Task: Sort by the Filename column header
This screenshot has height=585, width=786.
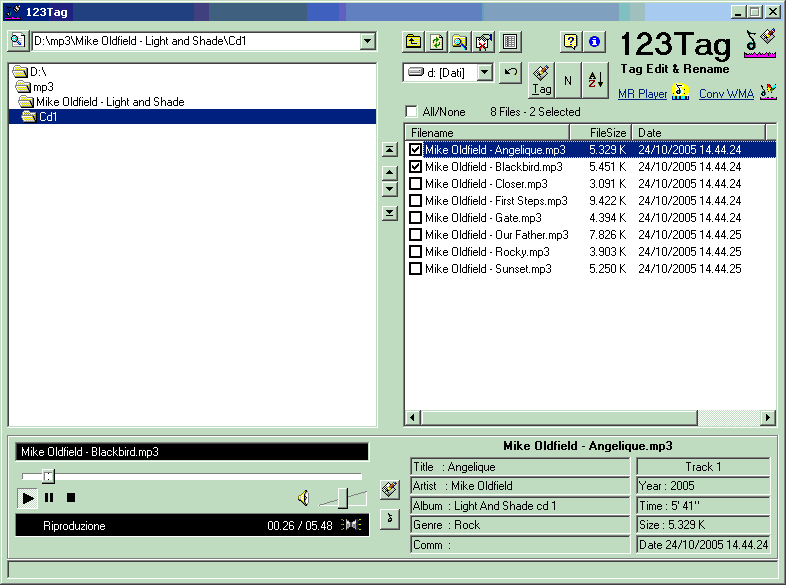Action: click(x=487, y=133)
